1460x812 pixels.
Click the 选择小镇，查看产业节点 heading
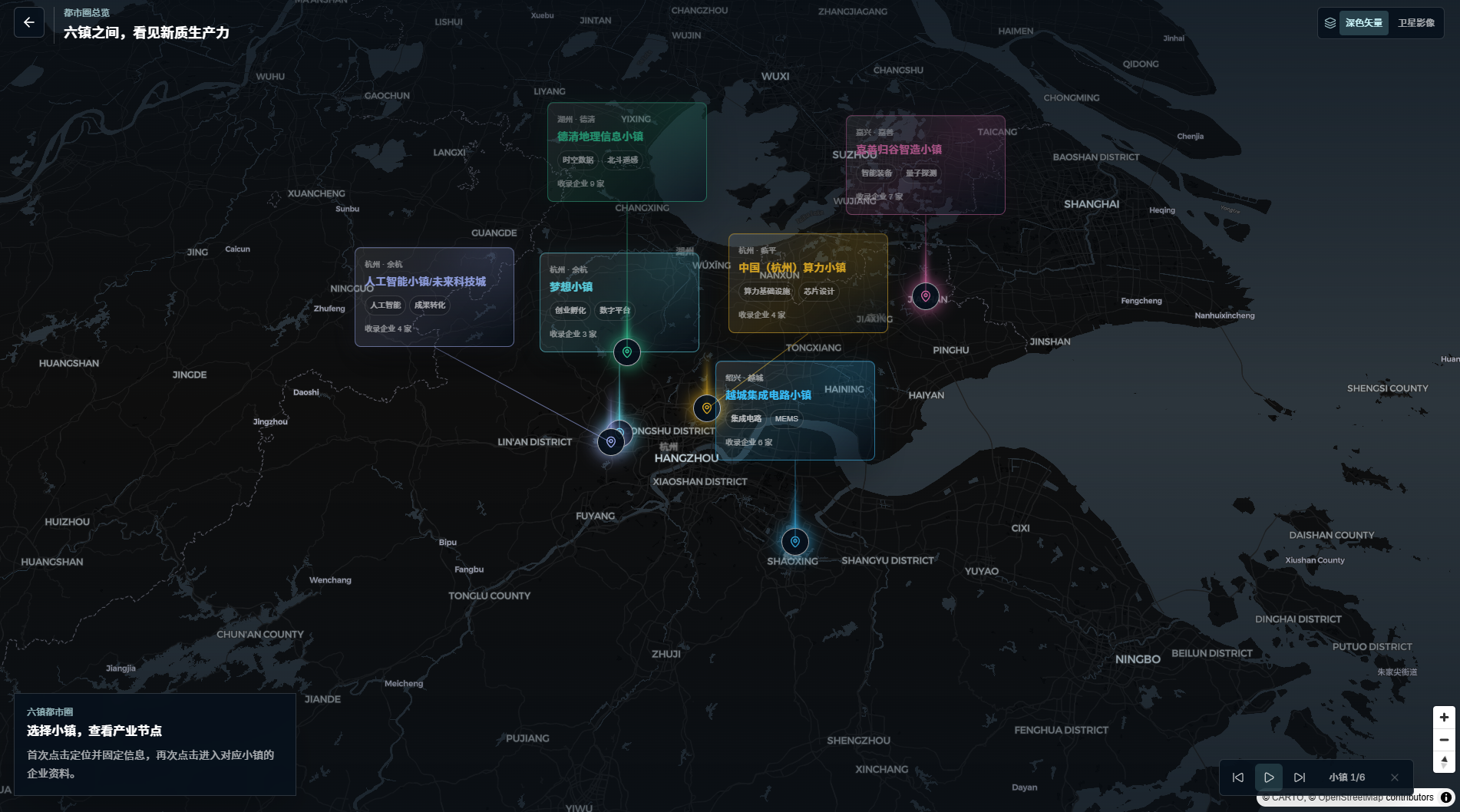point(94,731)
